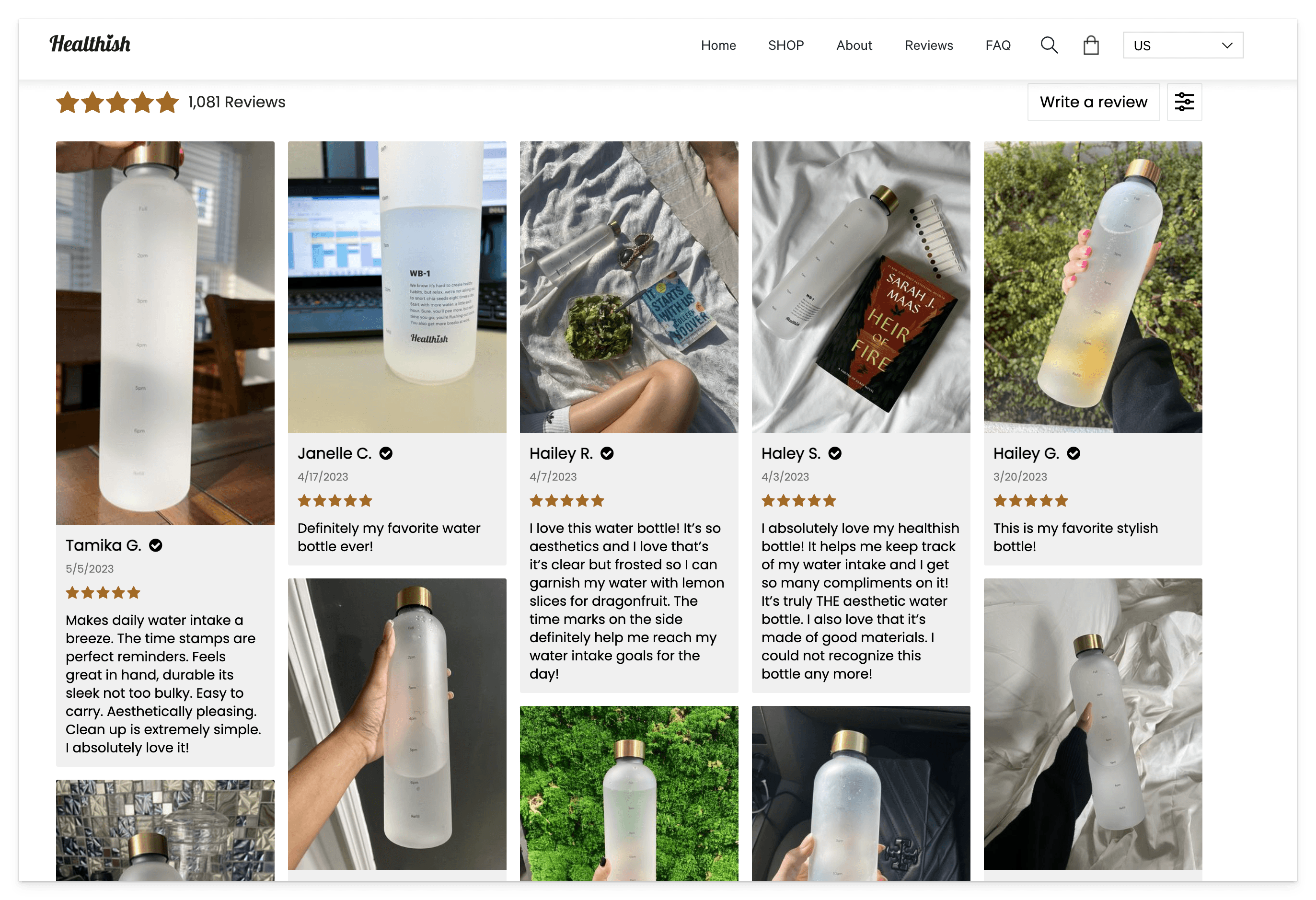Click verified badge next to Hailey R.
The height and width of the screenshot is (900, 1316).
click(x=607, y=454)
